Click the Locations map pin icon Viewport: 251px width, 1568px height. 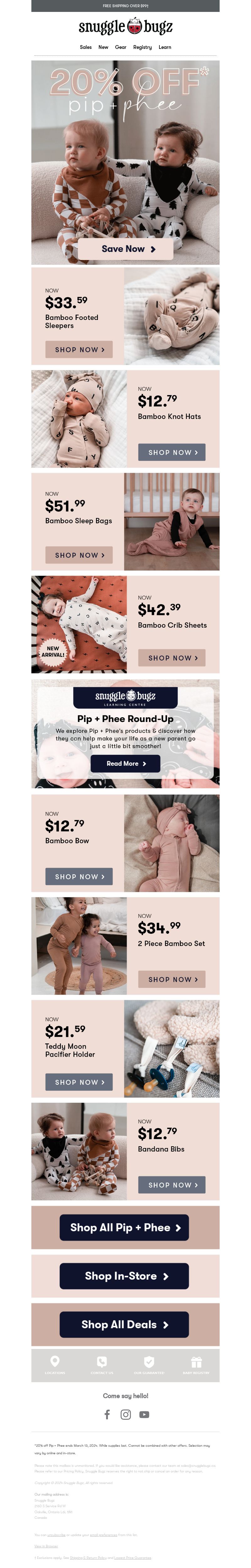[x=55, y=1361]
